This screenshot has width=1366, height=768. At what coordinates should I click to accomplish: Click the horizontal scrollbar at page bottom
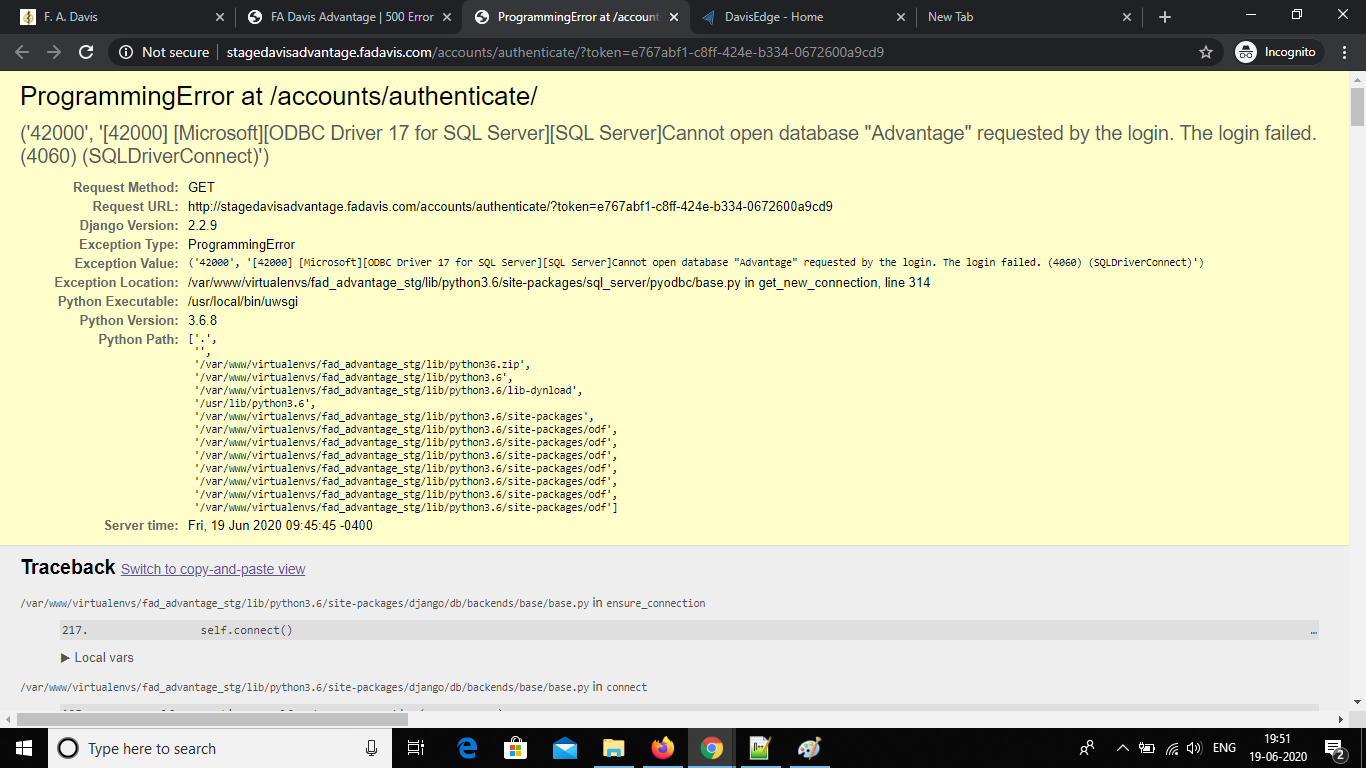[x=212, y=718]
